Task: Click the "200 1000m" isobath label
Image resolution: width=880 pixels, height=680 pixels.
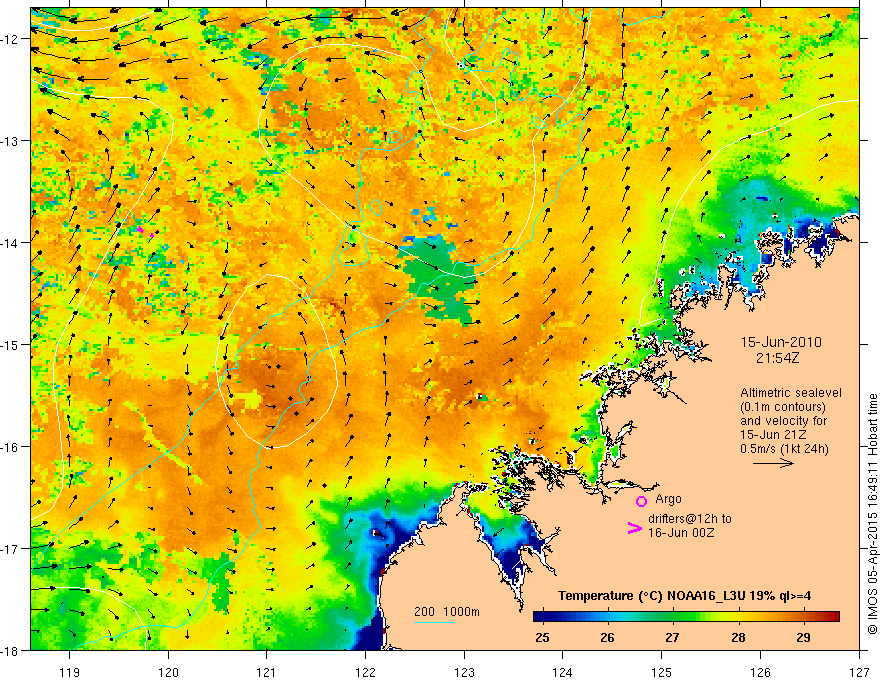Action: click(447, 612)
